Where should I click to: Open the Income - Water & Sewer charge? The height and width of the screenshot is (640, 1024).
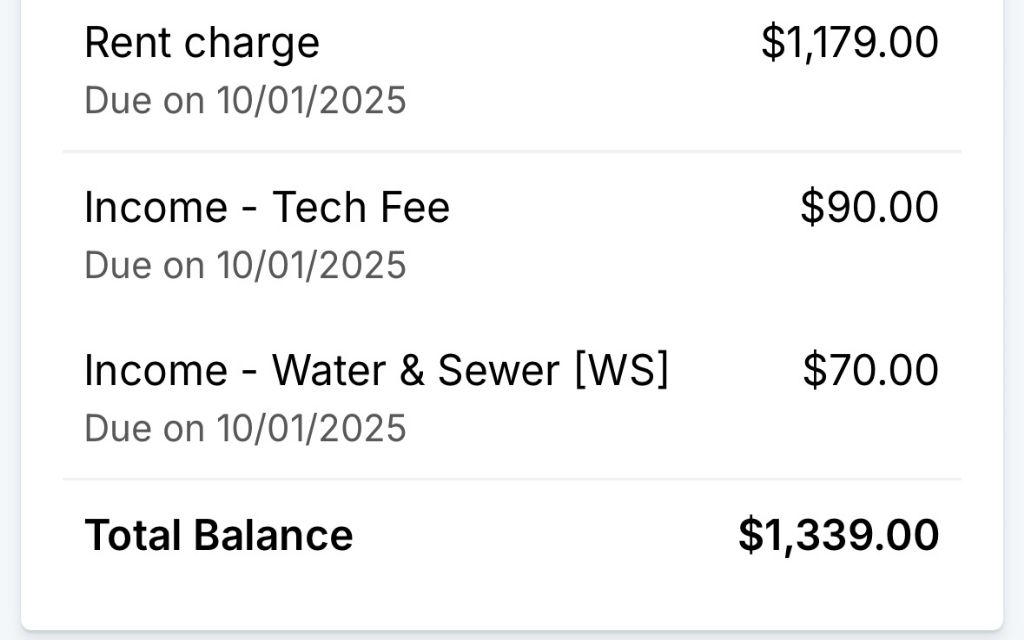[375, 371]
